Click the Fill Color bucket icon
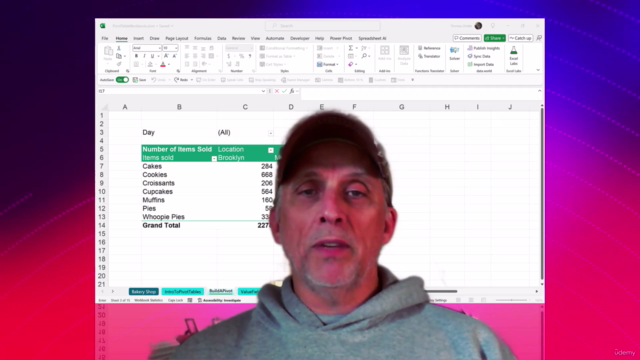Viewport: 640px width, 360px height. point(150,64)
